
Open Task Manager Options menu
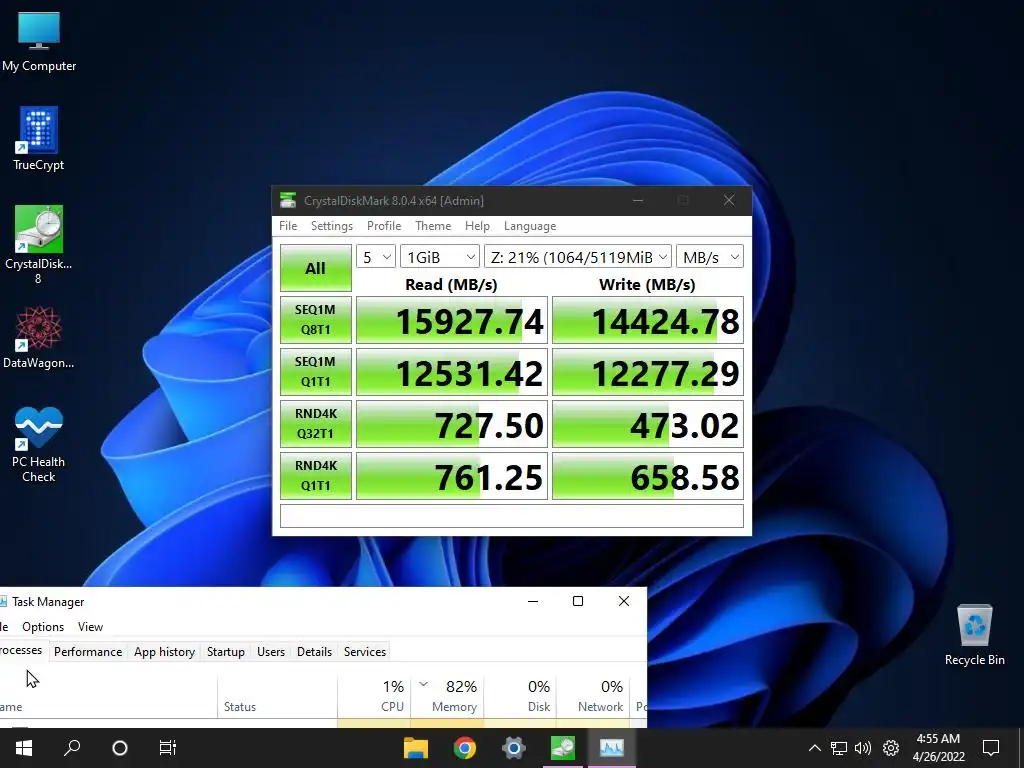point(43,627)
